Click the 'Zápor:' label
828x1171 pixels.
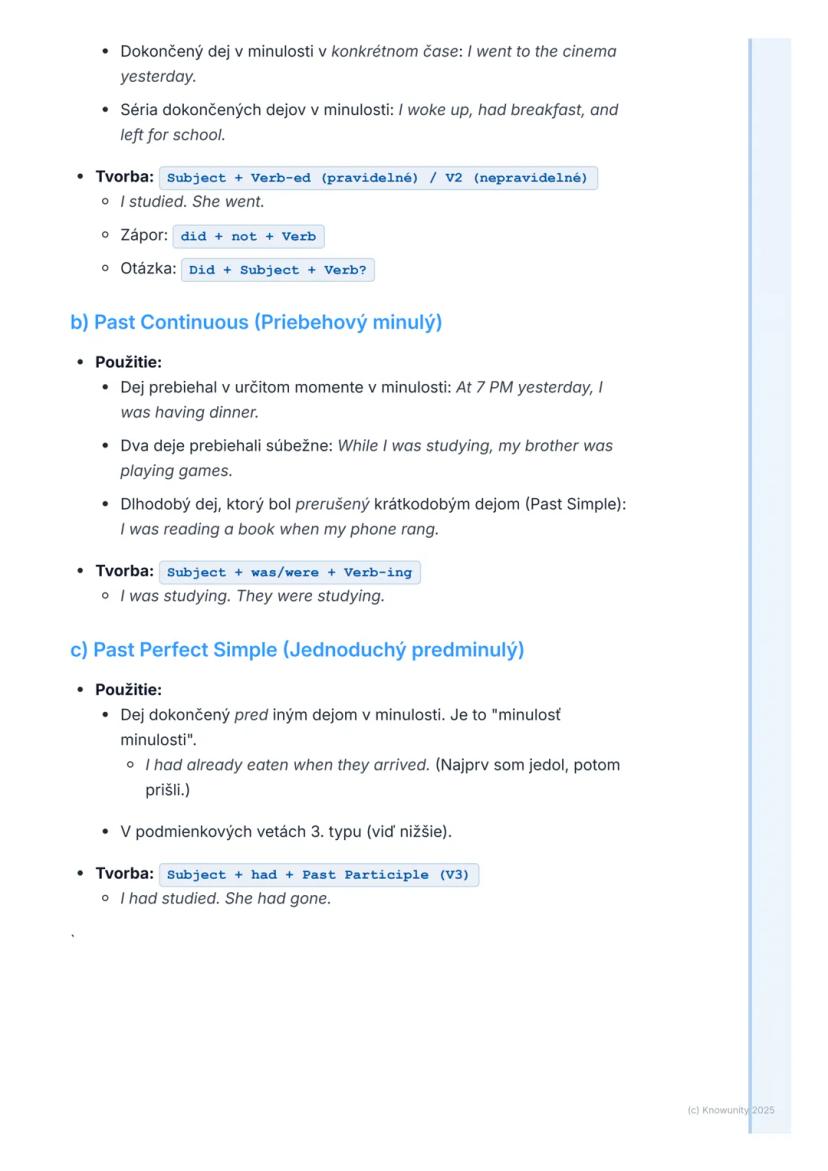tap(144, 237)
